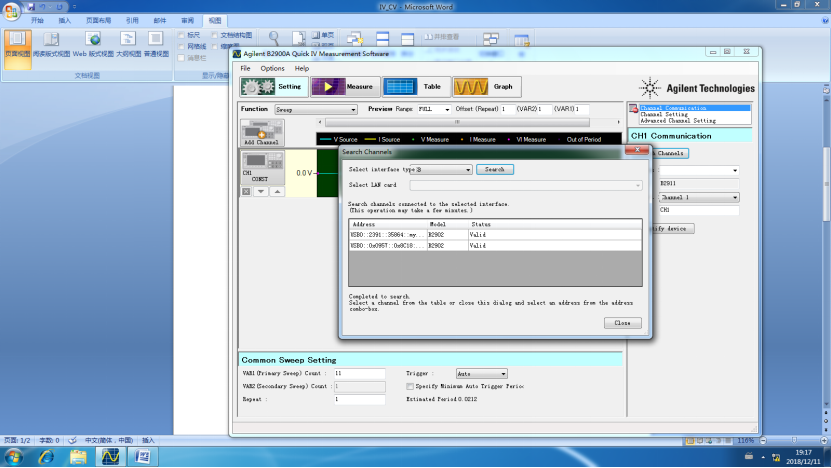Click the Add Channel instrument icon
The width and height of the screenshot is (831, 468).
click(262, 133)
